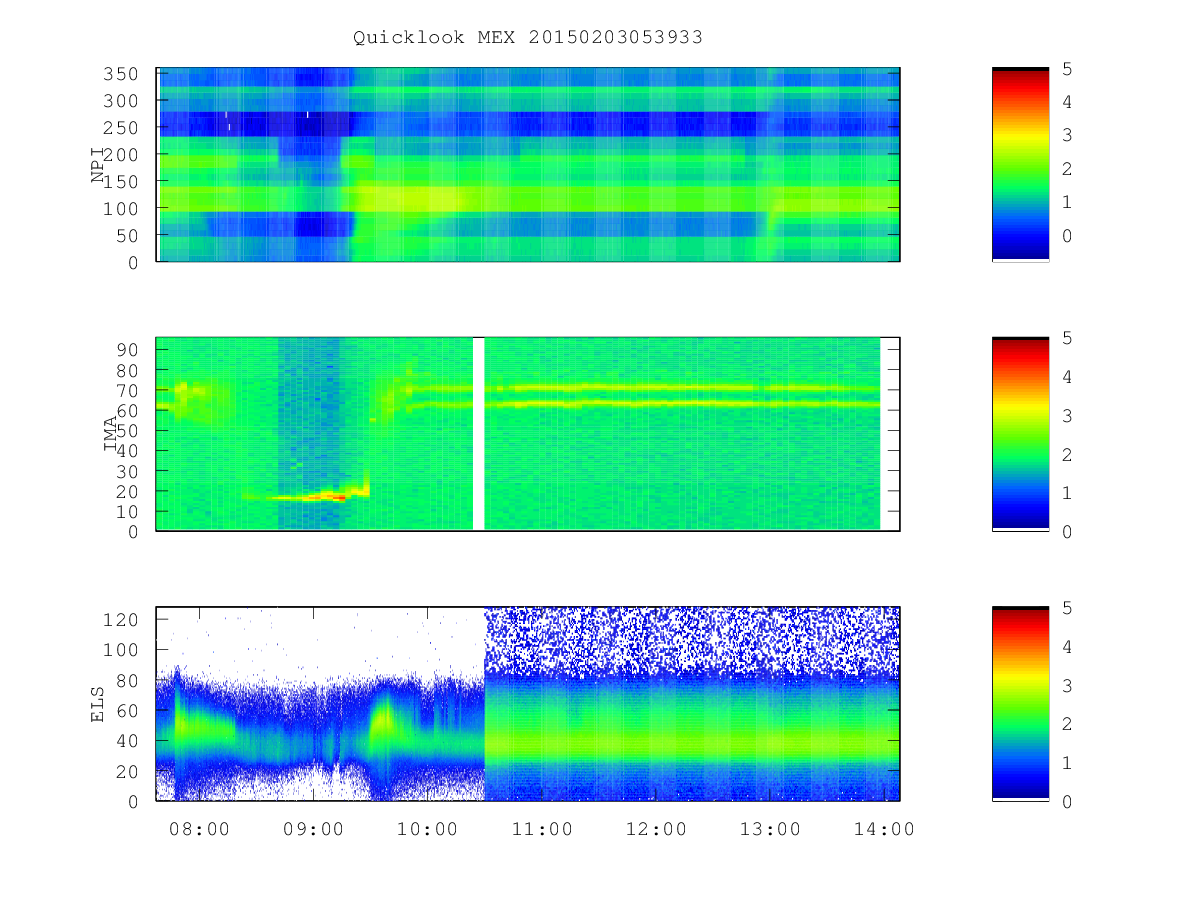
Task: Click the 5 label on the ELS colorbar
Action: (1068, 608)
